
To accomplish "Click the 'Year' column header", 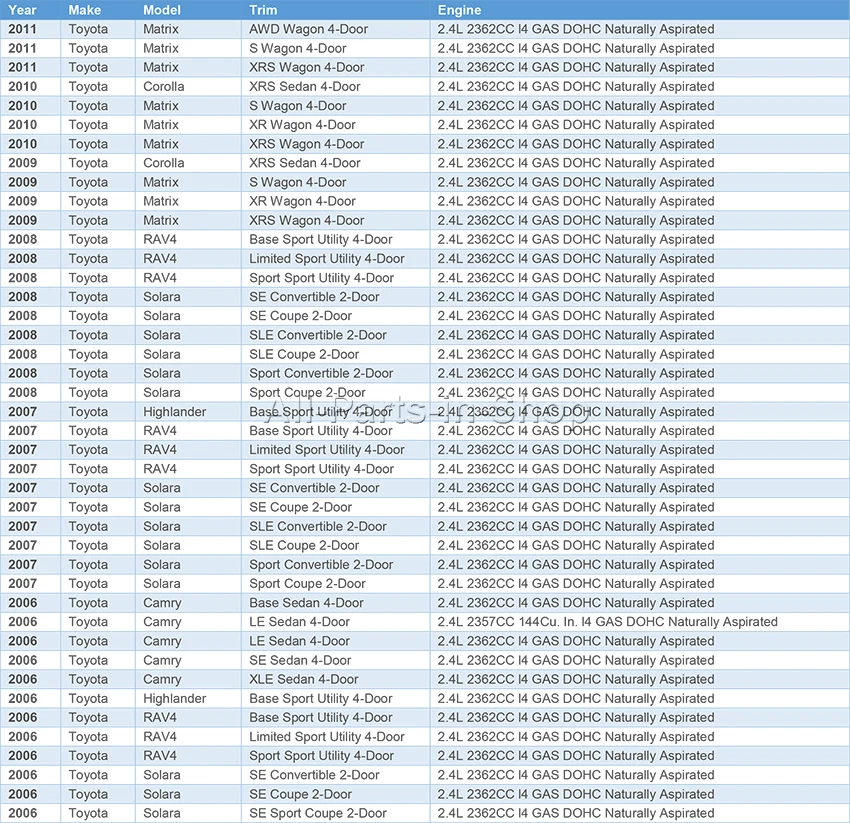I will coord(22,10).
